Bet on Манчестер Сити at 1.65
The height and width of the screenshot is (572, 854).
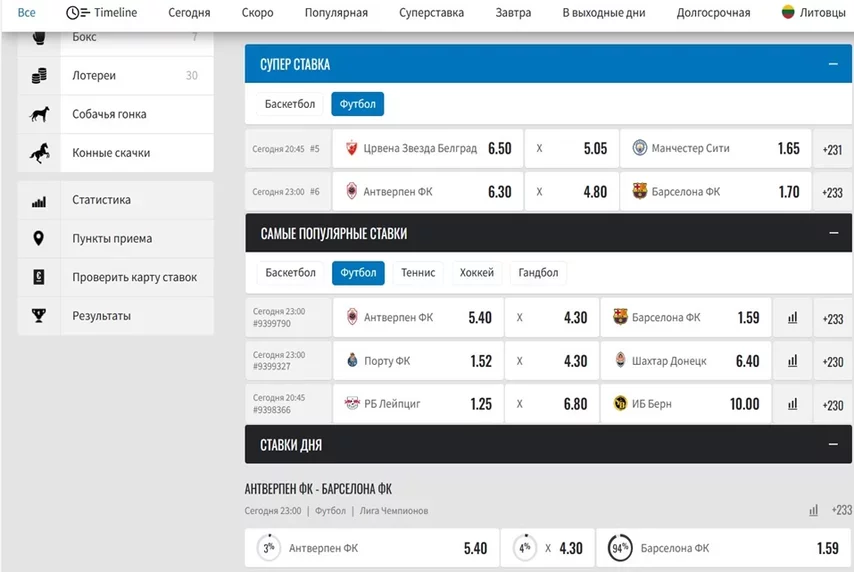[716, 148]
